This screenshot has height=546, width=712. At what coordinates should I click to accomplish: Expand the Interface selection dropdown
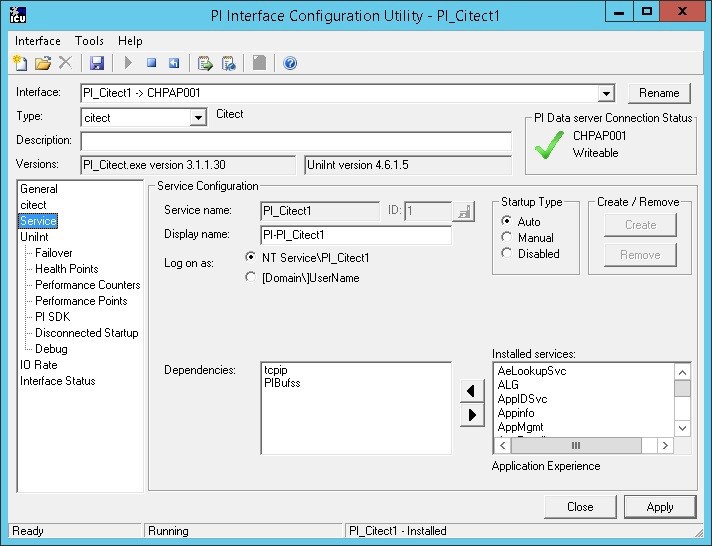point(606,93)
